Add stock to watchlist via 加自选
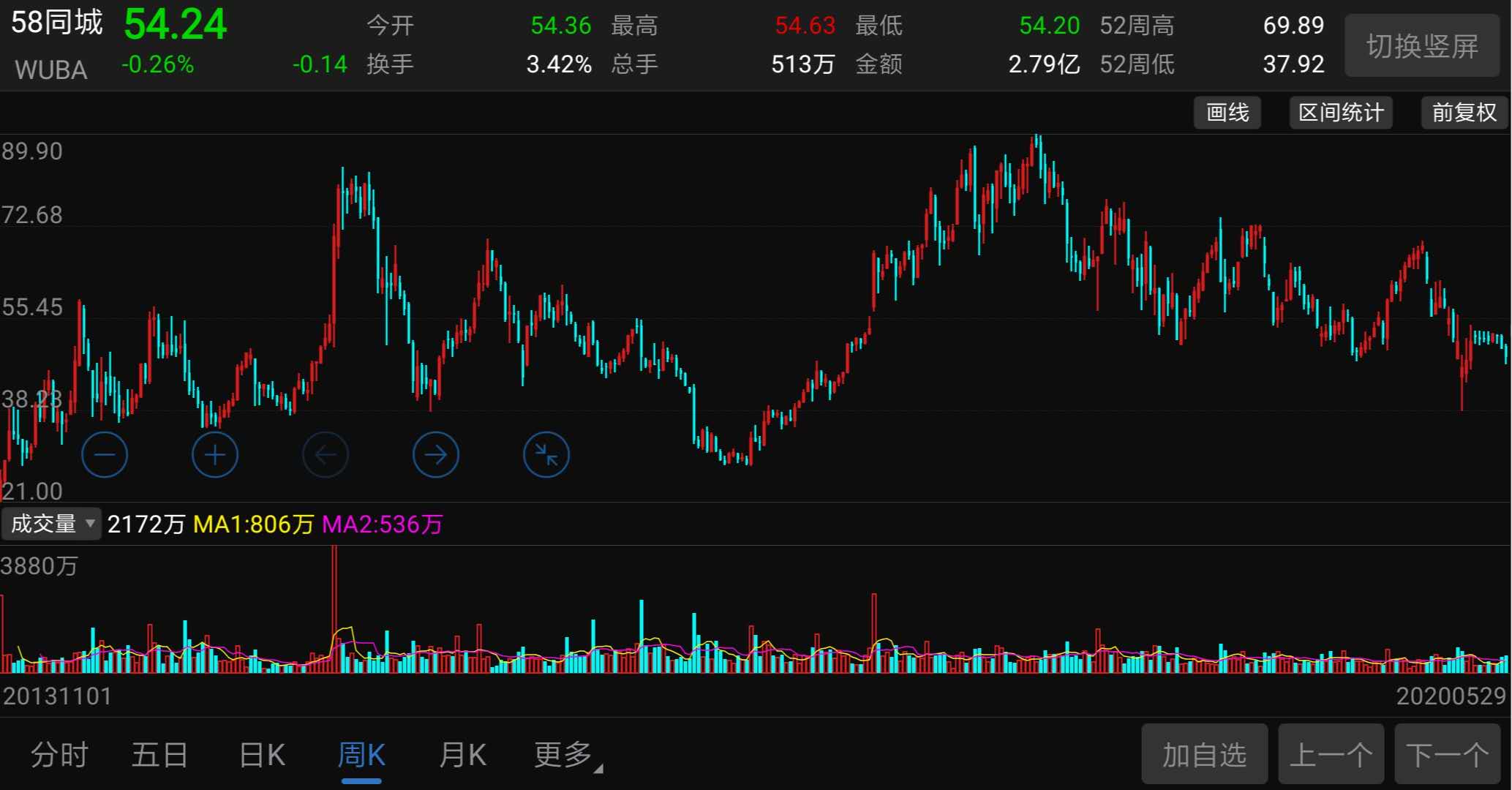 click(x=1205, y=754)
